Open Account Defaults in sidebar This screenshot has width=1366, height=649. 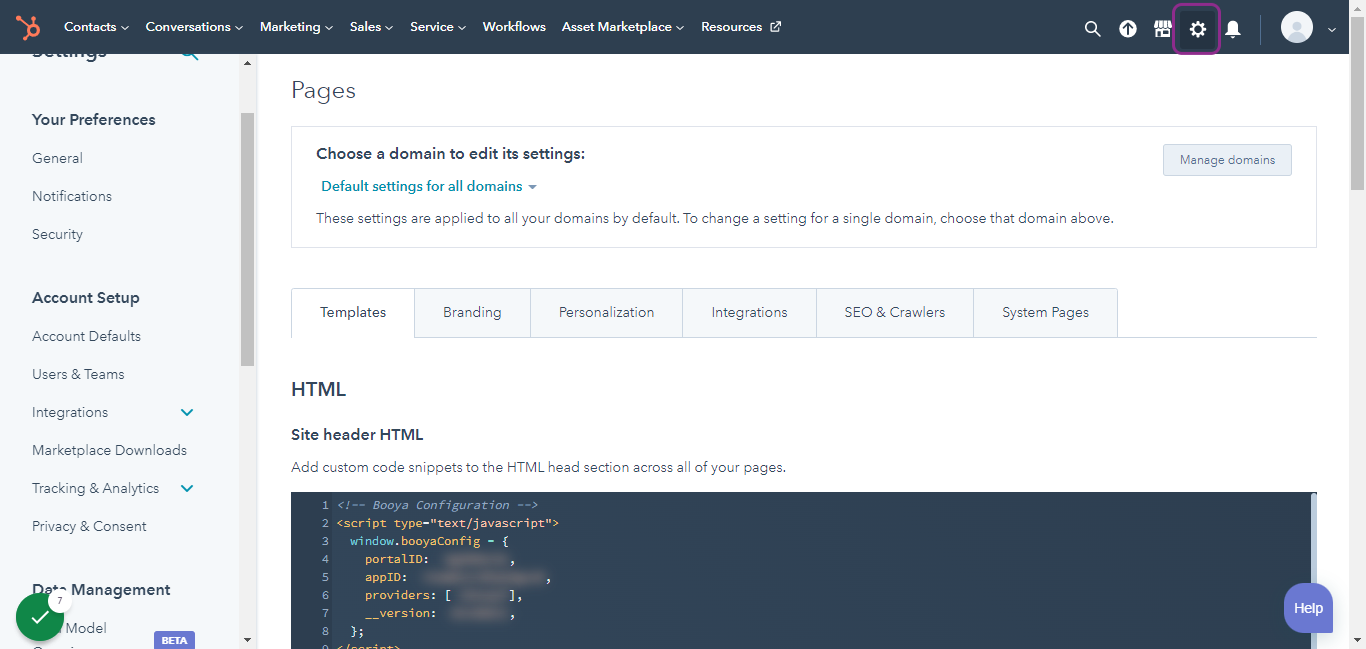pos(86,336)
